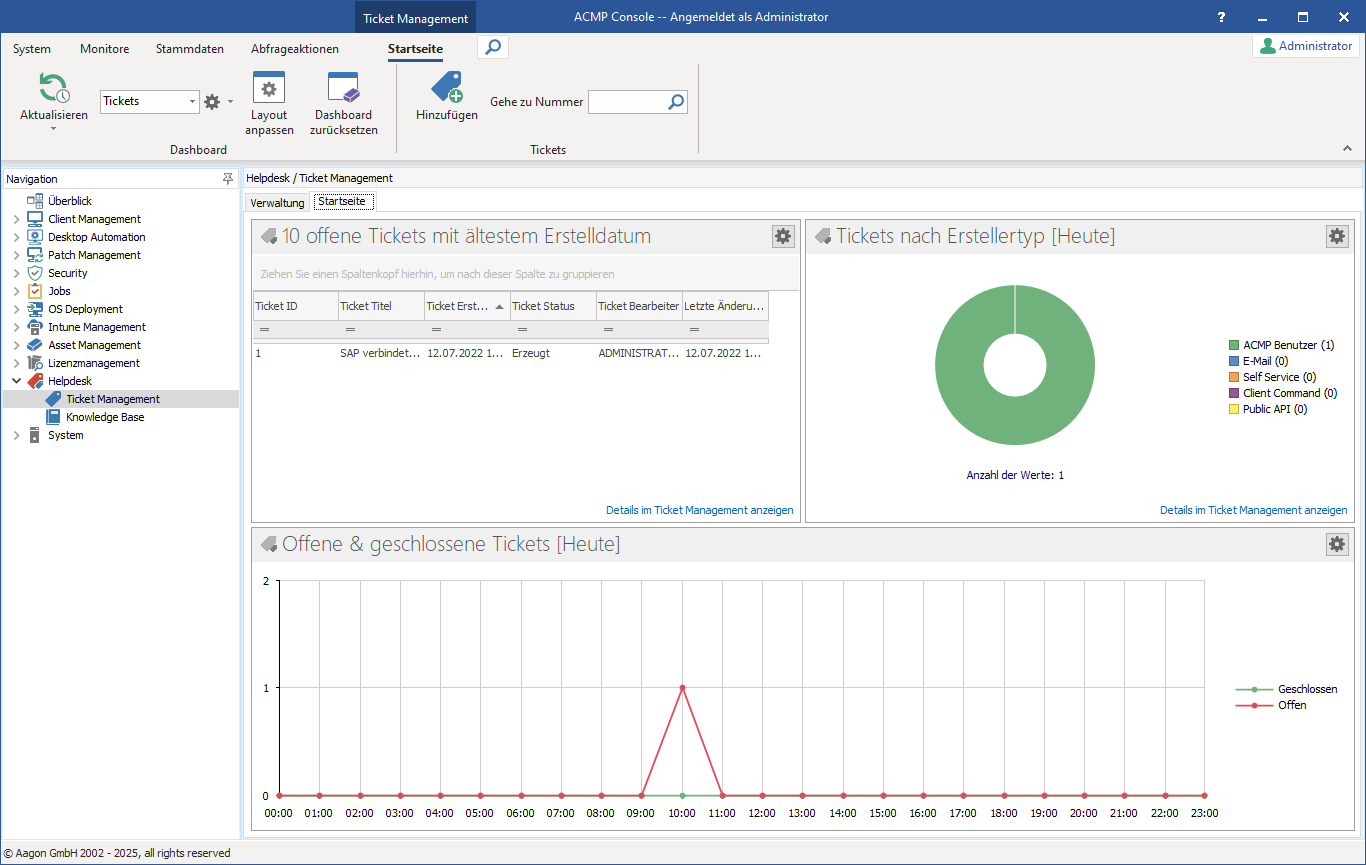1366x865 pixels.
Task: Open Layout anpassen in the Dashboard ribbon
Action: click(x=268, y=88)
